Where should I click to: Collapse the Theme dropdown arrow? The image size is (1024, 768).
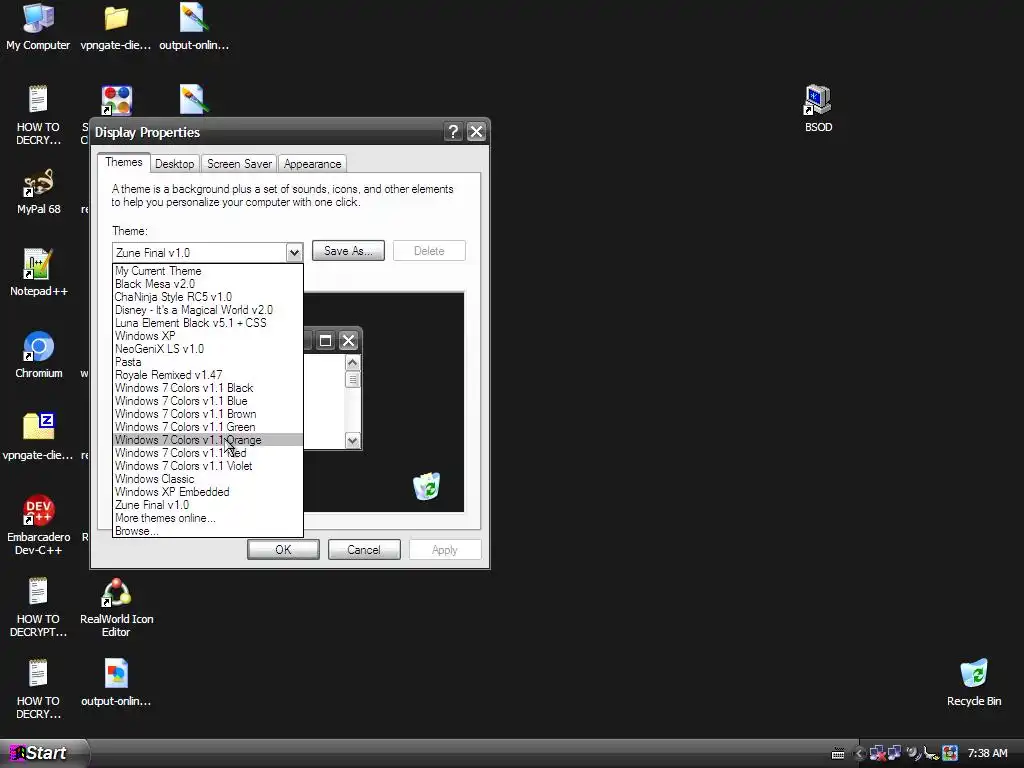coord(294,253)
